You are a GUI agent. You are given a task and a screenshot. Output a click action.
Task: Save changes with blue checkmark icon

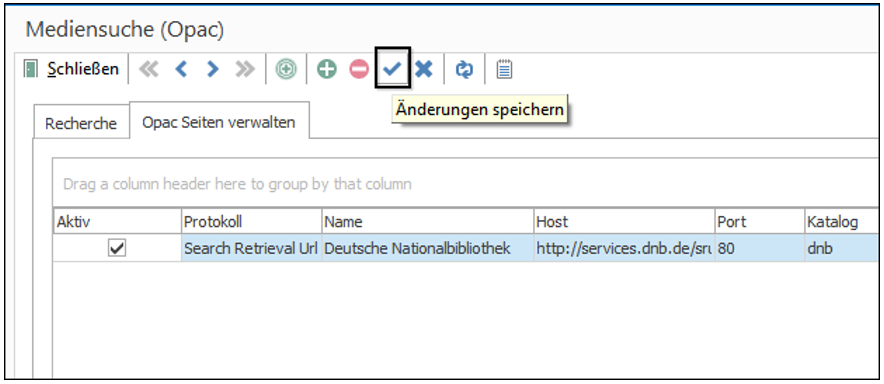392,69
